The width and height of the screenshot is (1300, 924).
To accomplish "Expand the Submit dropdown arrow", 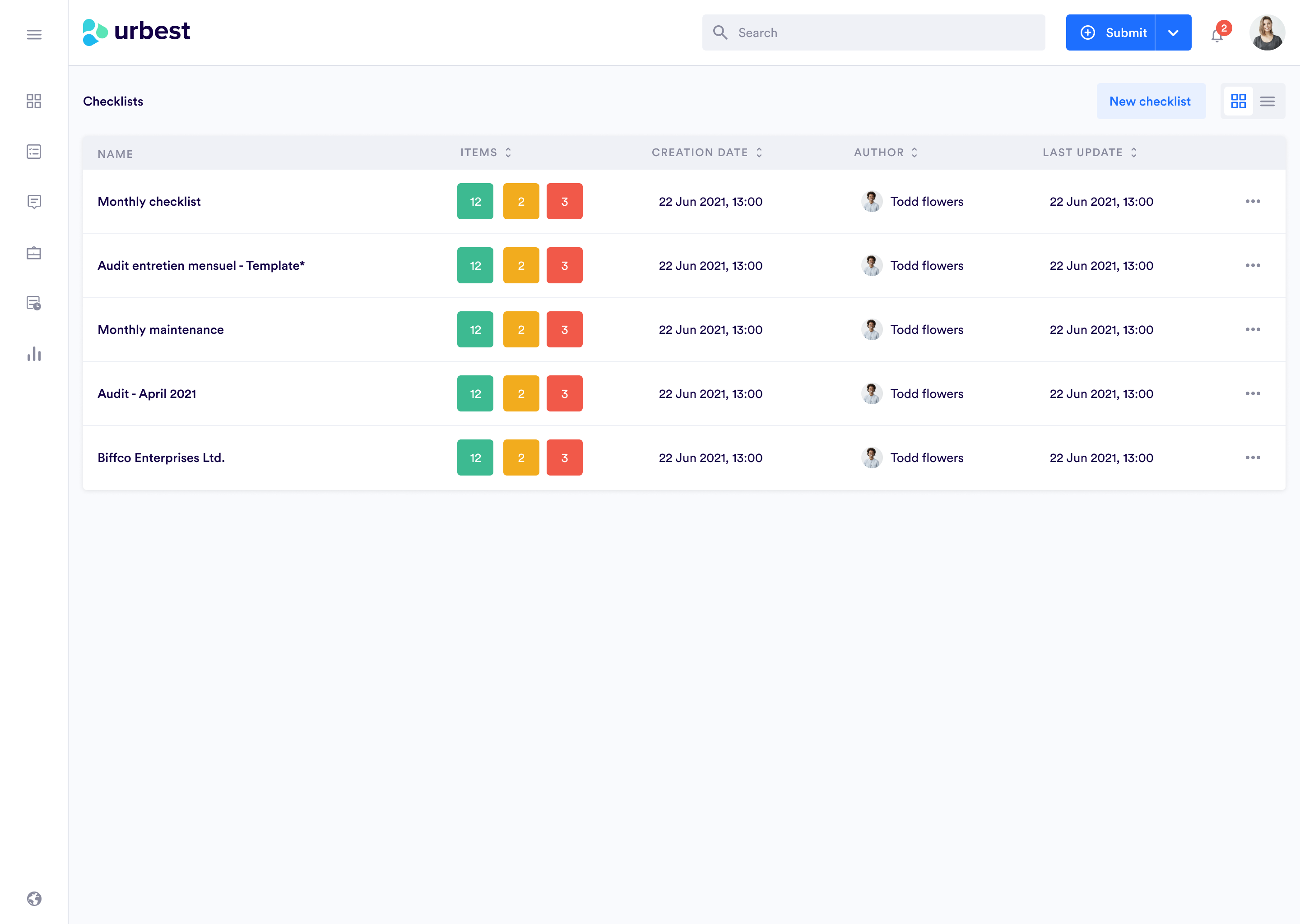I will 1173,33.
